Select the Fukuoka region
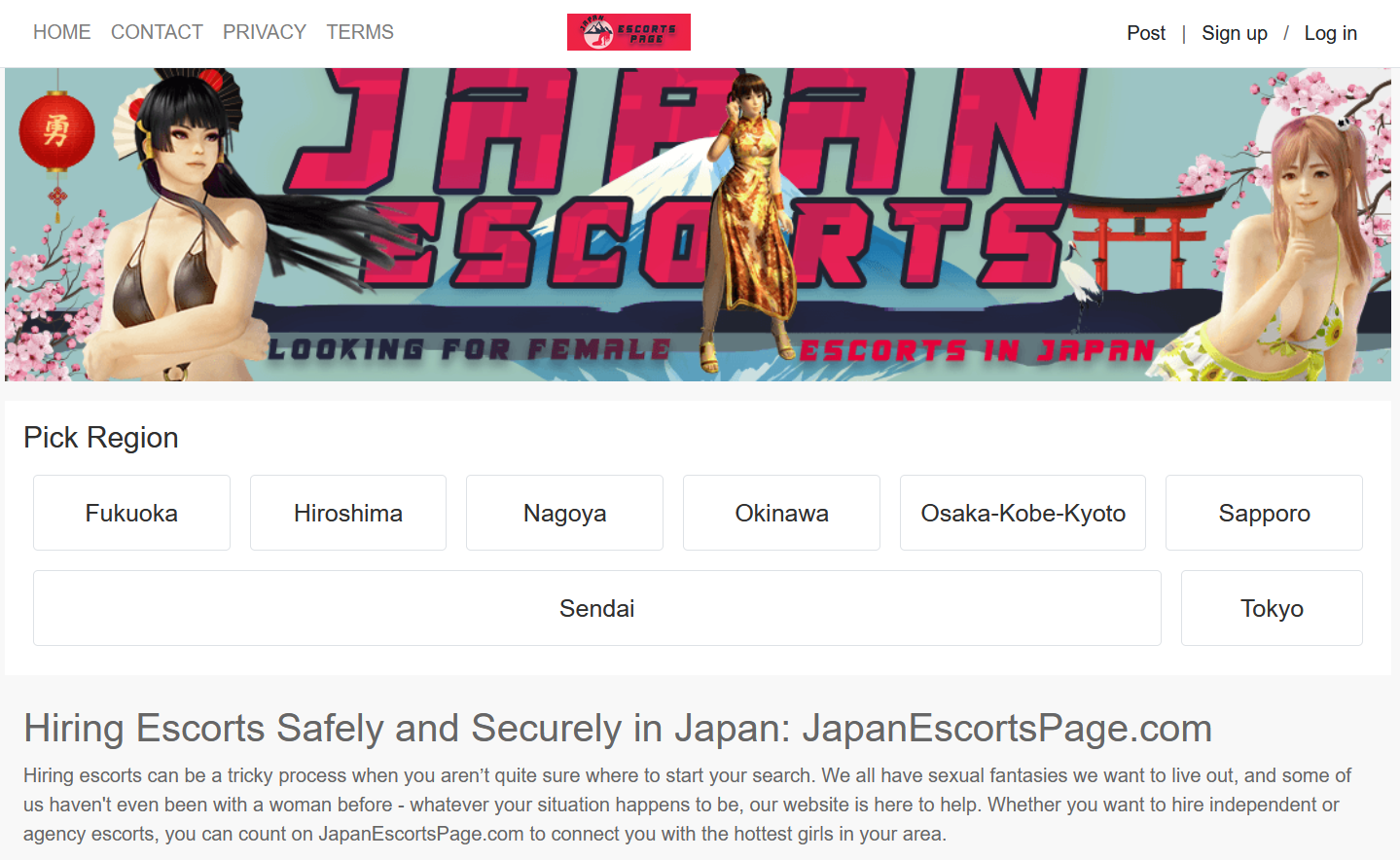Viewport: 1400px width, 860px height. coord(131,513)
